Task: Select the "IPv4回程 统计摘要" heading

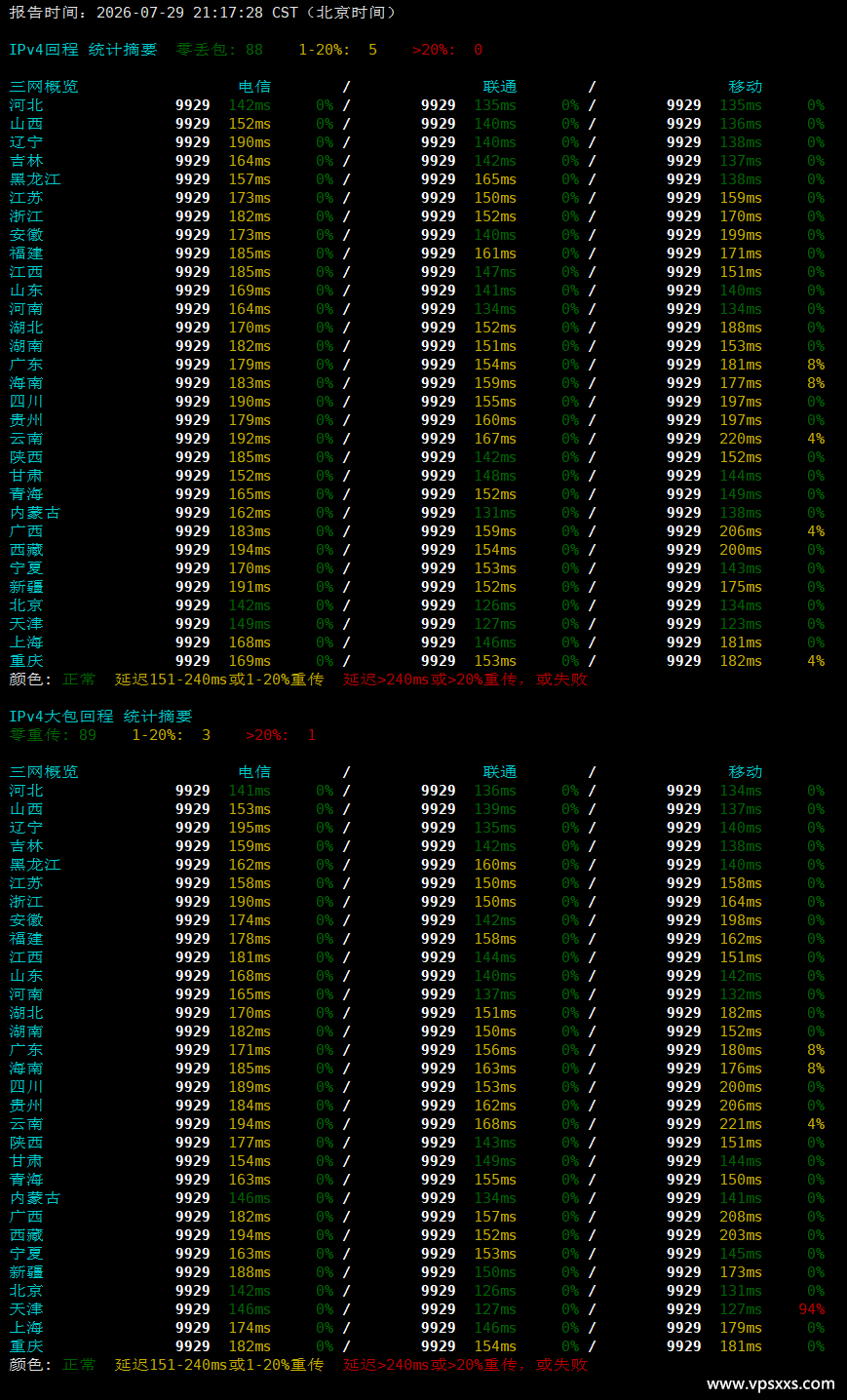Action: pos(83,50)
